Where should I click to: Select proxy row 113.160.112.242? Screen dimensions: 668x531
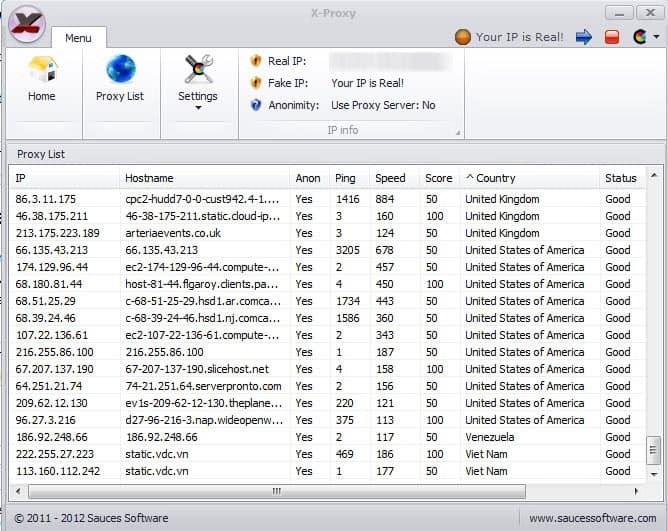(x=328, y=471)
